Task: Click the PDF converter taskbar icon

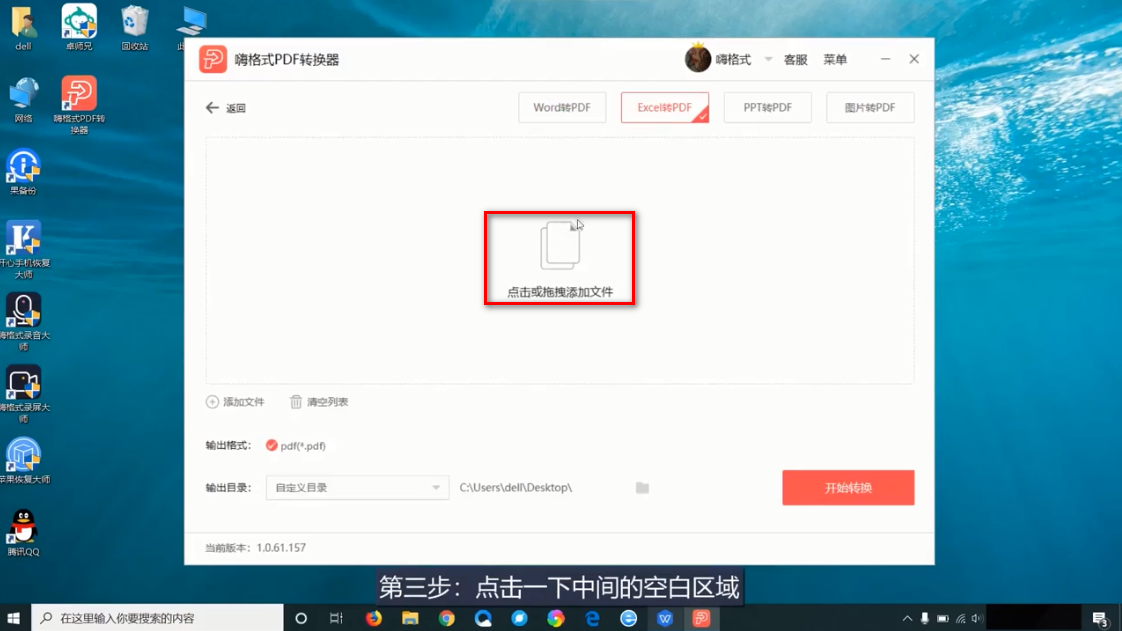Action: [x=701, y=618]
